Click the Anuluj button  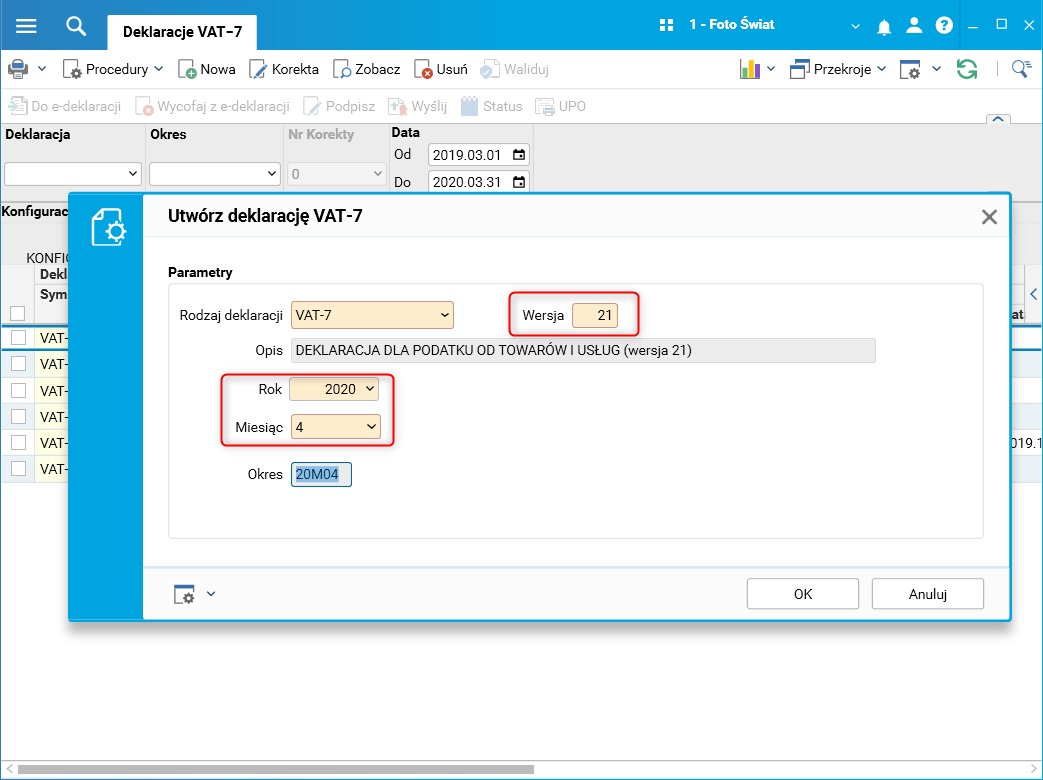pyautogui.click(x=928, y=594)
